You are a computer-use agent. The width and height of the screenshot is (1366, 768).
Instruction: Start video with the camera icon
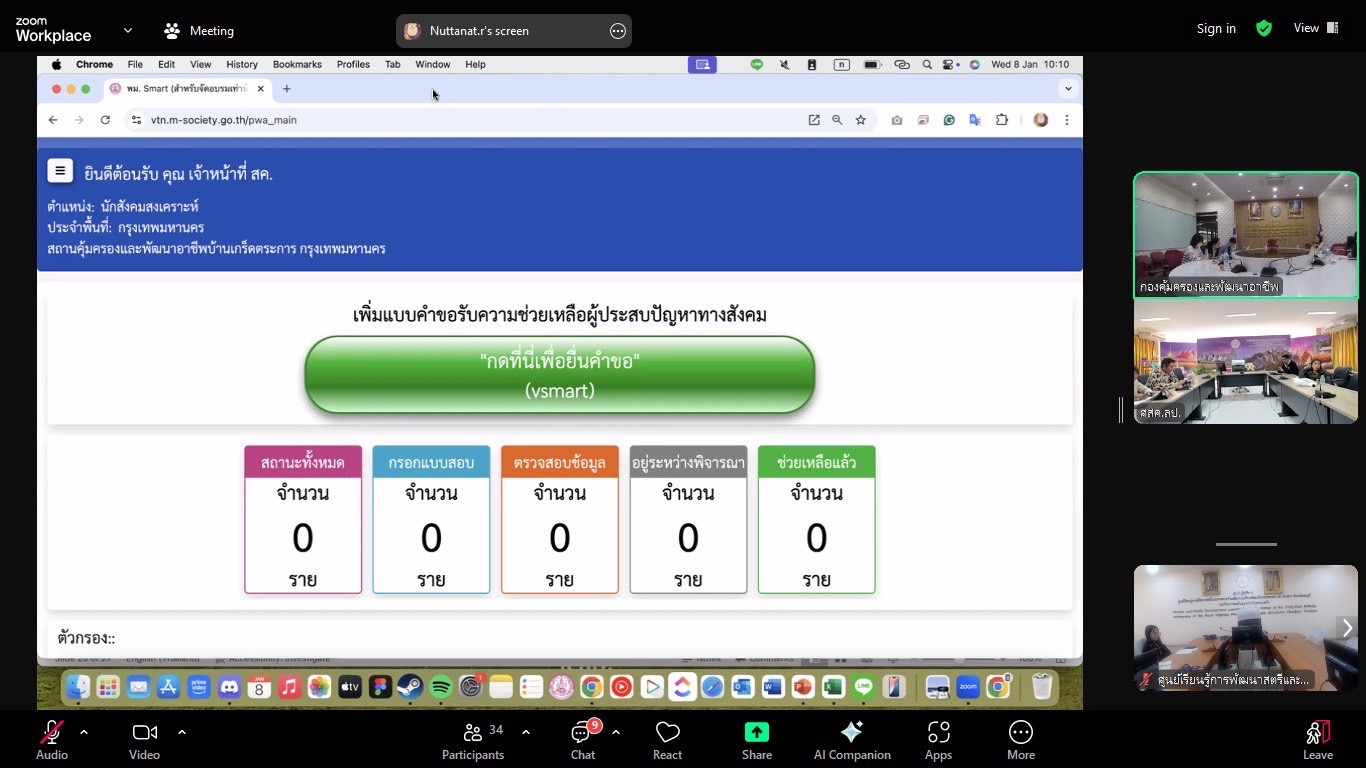[x=144, y=741]
